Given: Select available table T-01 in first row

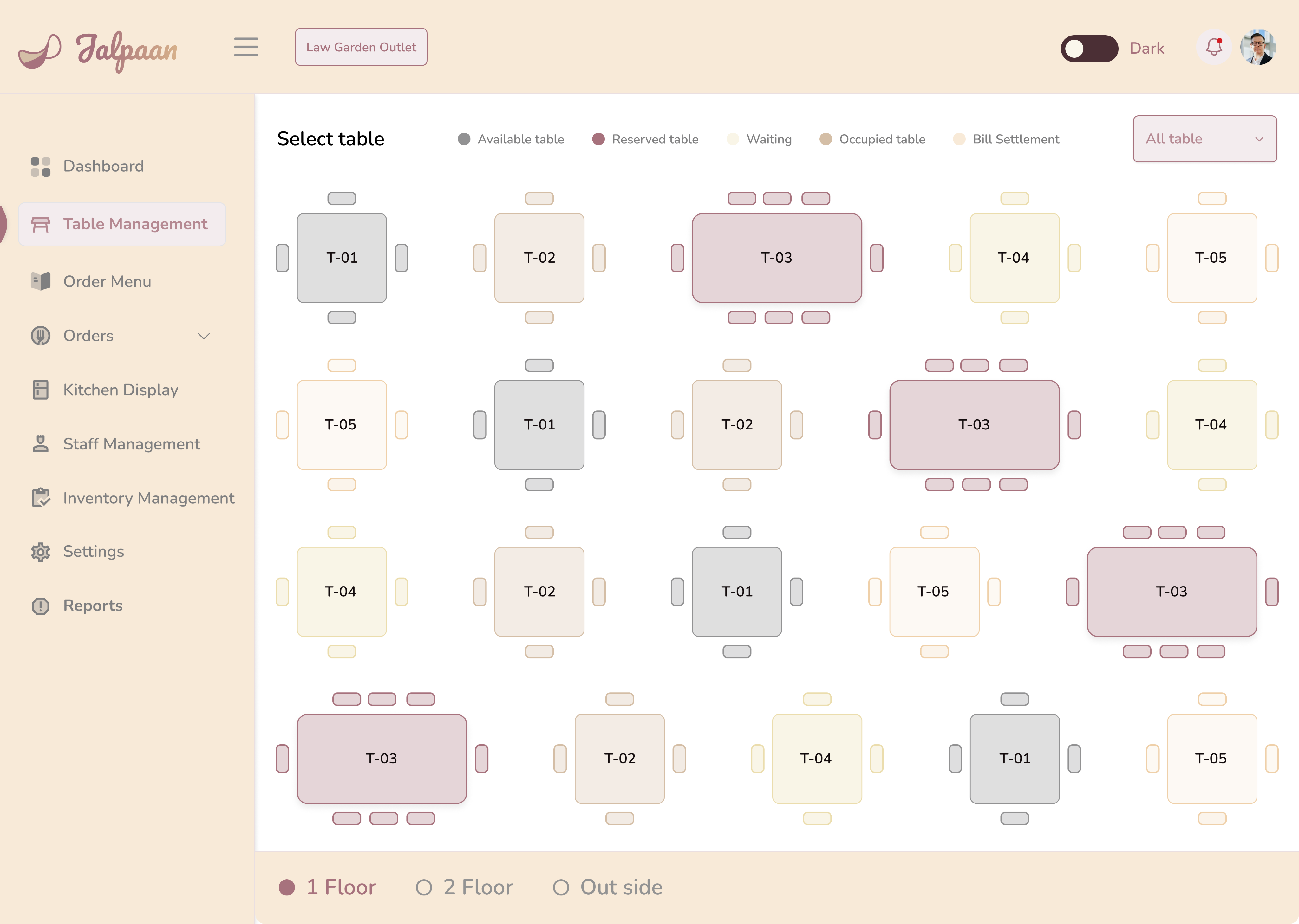Looking at the screenshot, I should (342, 258).
